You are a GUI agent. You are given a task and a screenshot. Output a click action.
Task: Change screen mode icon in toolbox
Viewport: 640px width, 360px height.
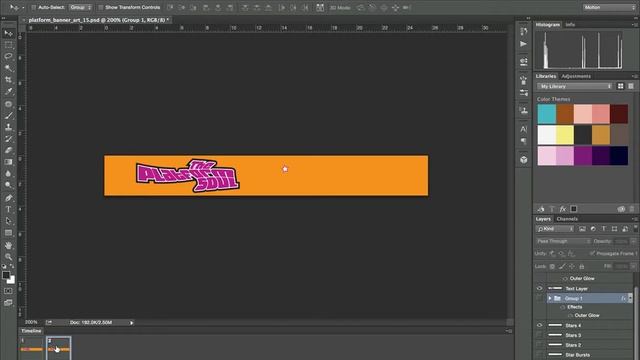8,303
